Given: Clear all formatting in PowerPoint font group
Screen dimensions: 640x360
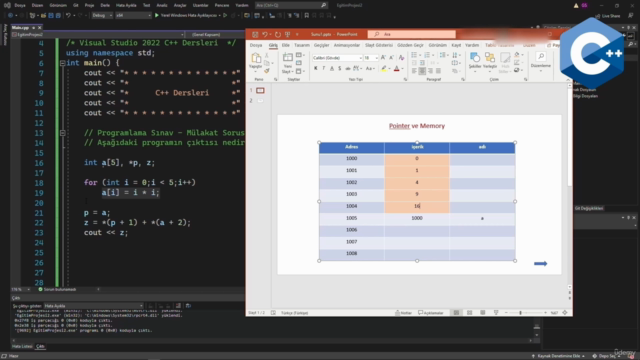Looking at the screenshot, I should 401,58.
